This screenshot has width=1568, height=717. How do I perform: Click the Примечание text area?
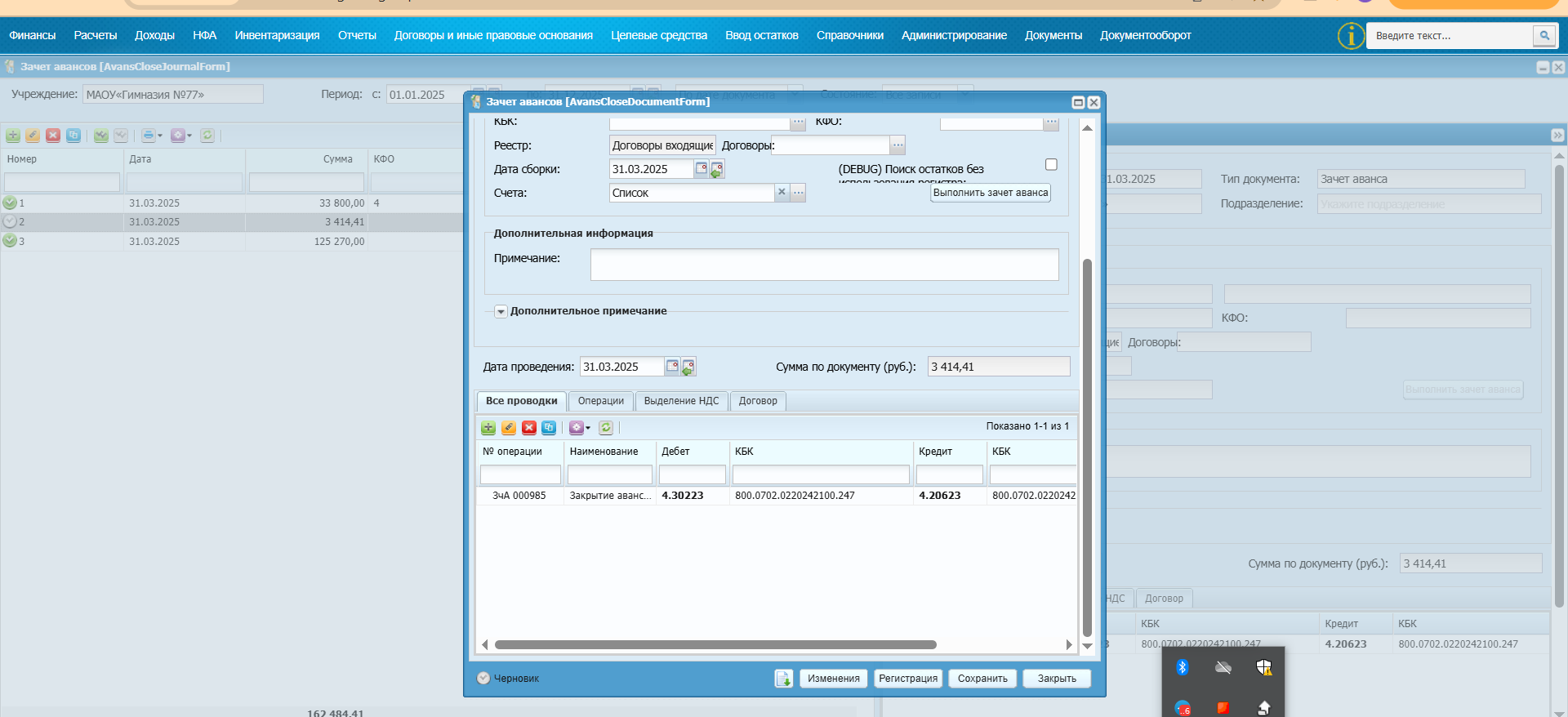click(x=825, y=265)
